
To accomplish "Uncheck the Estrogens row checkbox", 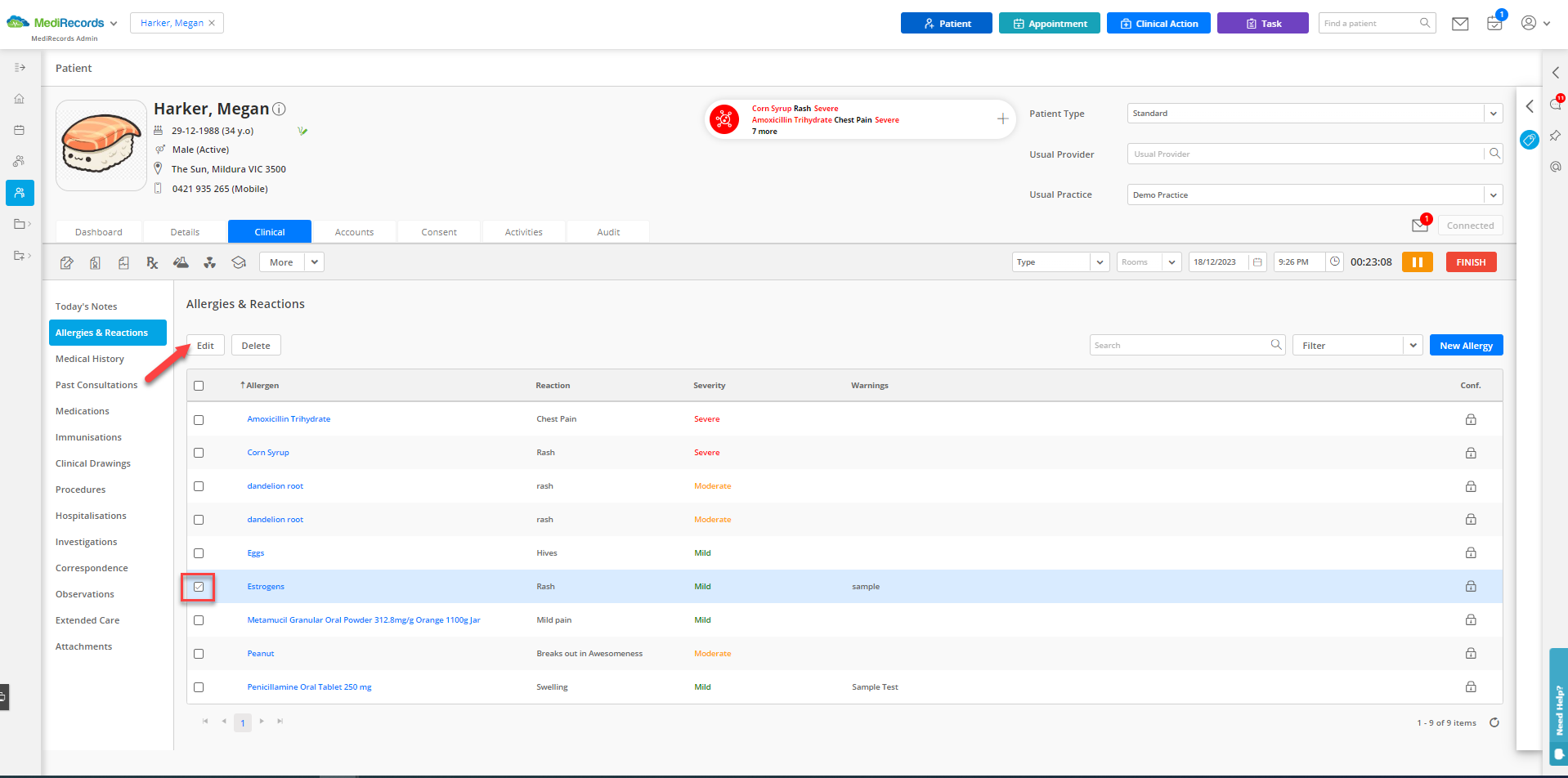I will click(199, 587).
